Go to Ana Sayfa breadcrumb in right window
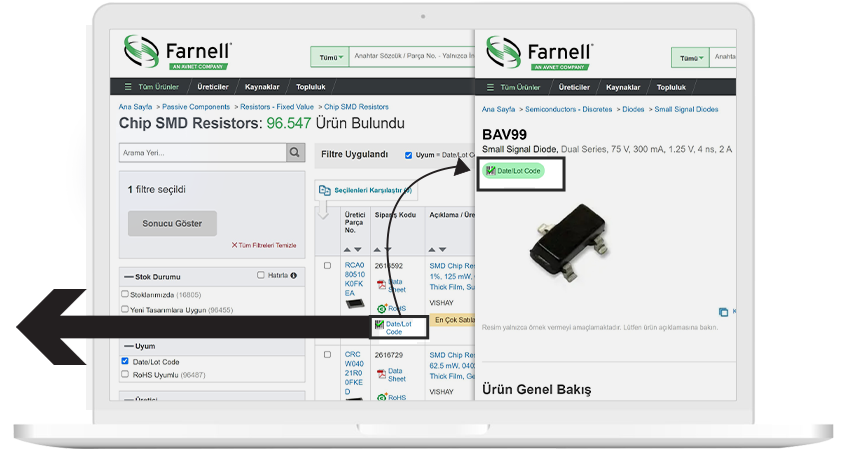Viewport: 850px width, 454px height. click(x=498, y=109)
